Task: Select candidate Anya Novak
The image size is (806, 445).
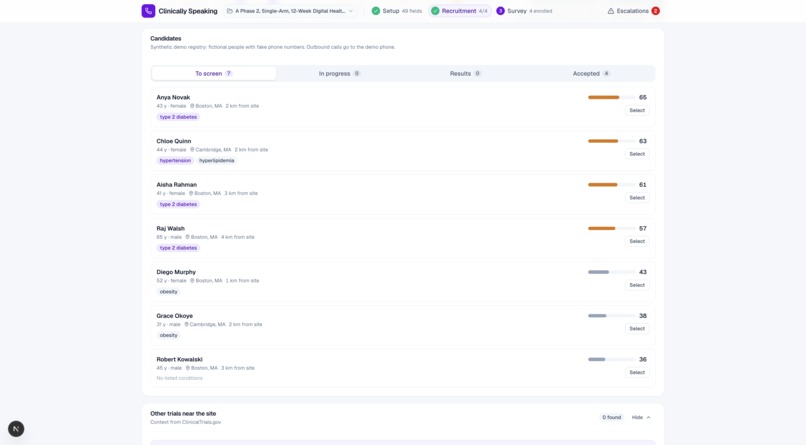Action: point(637,110)
